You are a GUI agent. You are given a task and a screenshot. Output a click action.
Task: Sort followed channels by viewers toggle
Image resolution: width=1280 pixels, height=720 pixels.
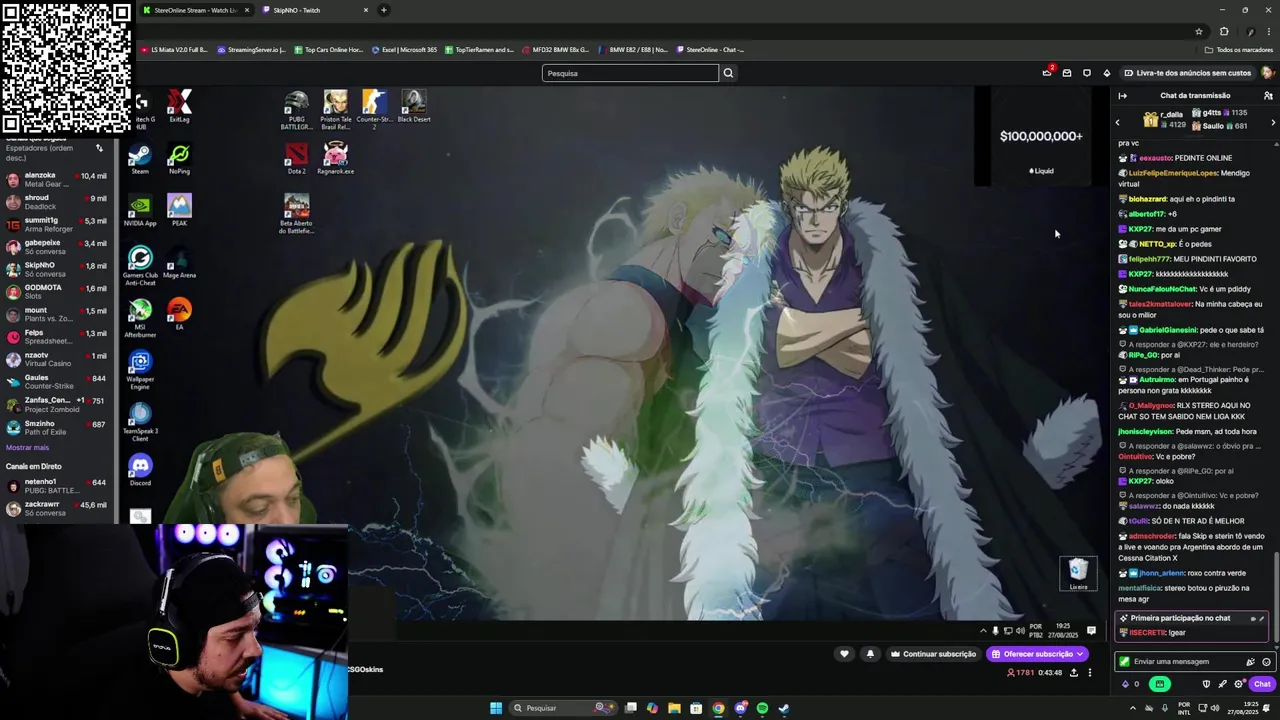tap(99, 148)
